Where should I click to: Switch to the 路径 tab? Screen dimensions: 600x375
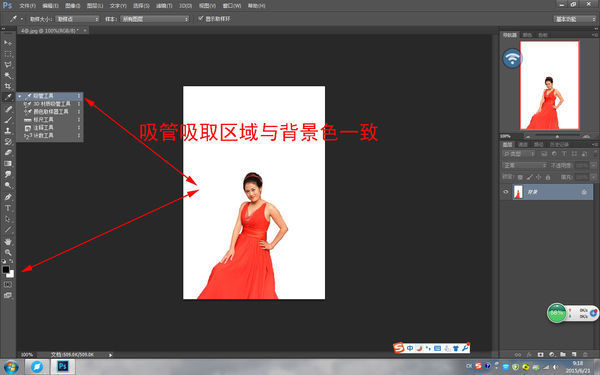pyautogui.click(x=539, y=144)
